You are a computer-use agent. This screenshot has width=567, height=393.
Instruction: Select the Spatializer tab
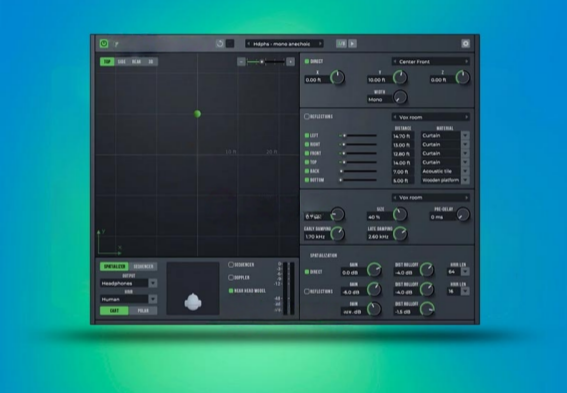coord(114,266)
